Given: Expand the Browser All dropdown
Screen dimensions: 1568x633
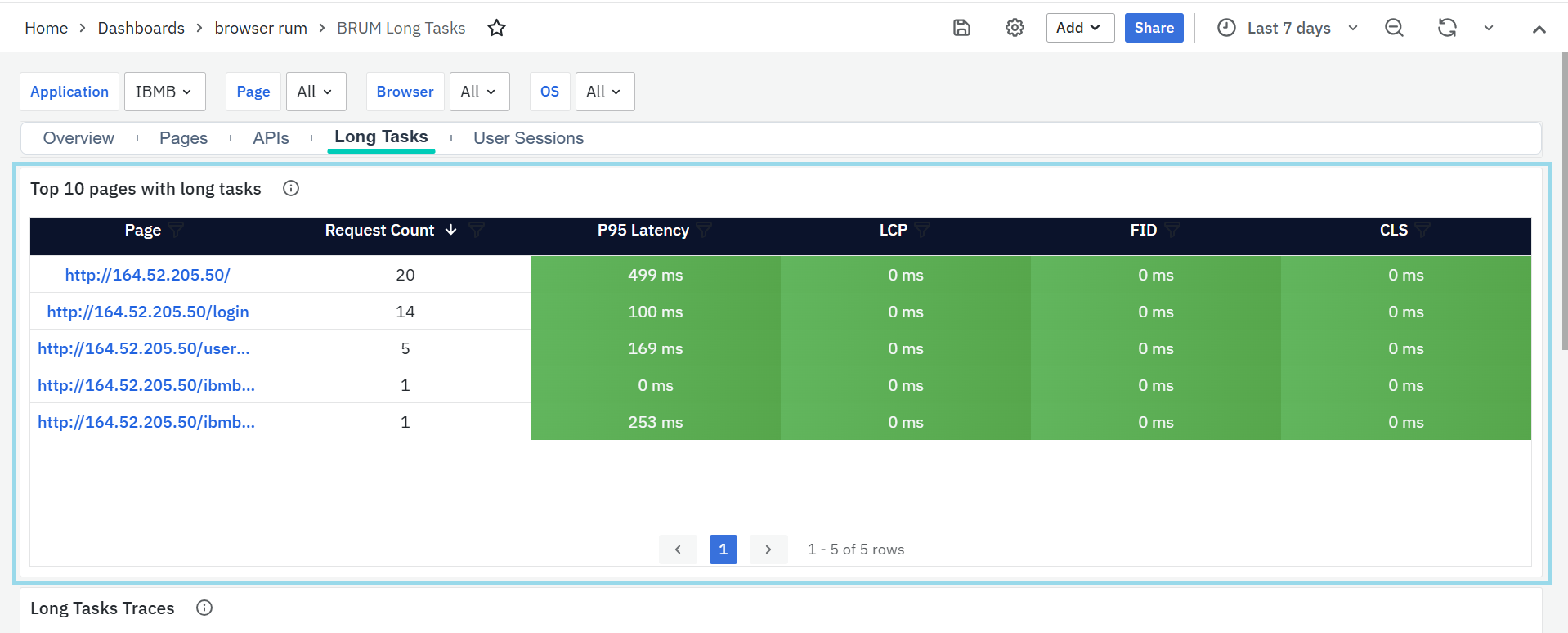Looking at the screenshot, I should 479,92.
